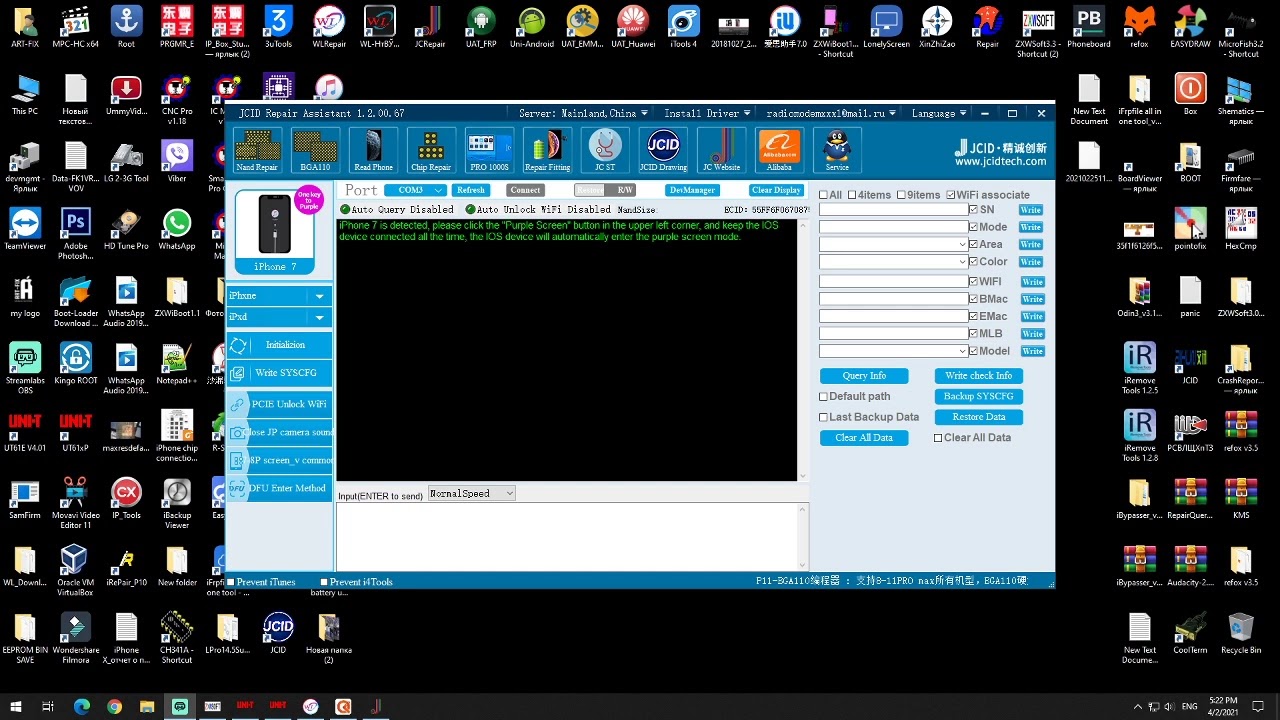Tick the Clear All Data checkbox
Screen dimensions: 1280x720
click(938, 438)
